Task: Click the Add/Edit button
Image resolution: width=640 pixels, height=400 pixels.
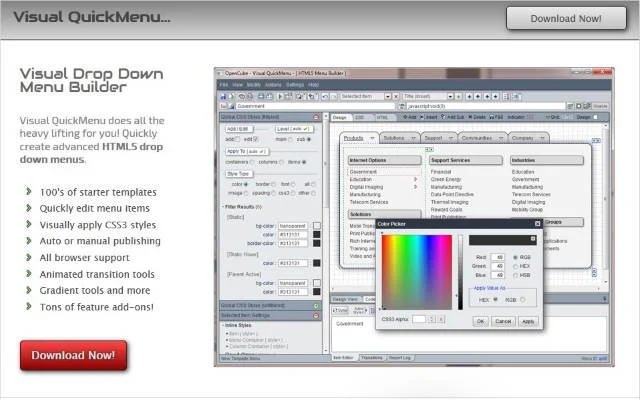Action: tap(239, 129)
